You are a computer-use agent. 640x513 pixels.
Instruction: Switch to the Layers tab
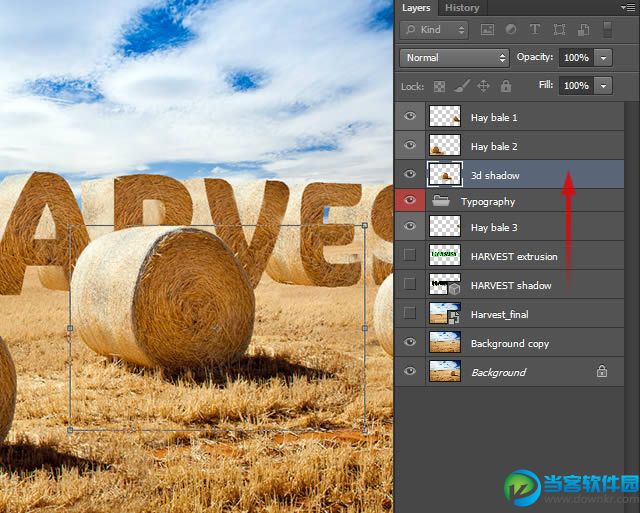416,8
